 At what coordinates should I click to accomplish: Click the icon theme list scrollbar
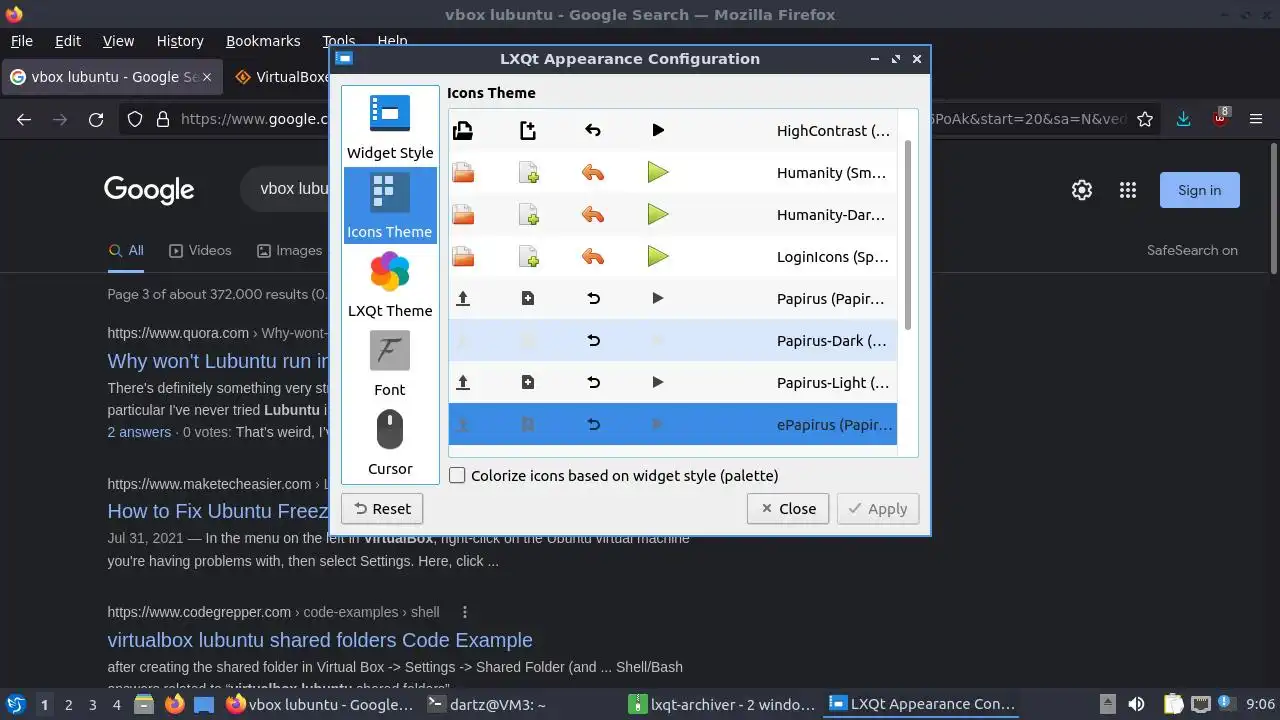click(908, 235)
